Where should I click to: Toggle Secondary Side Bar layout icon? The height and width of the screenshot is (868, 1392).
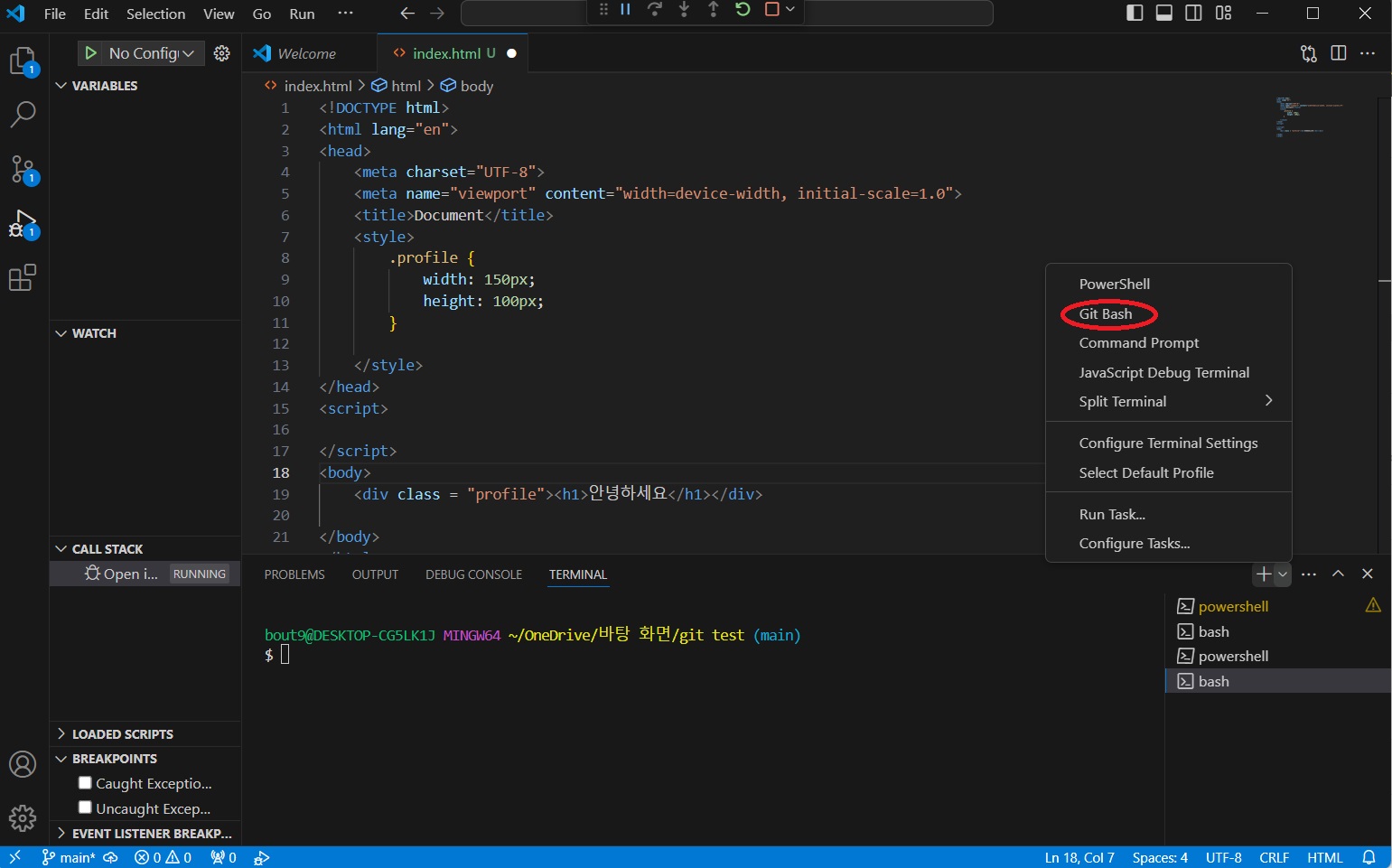(1193, 13)
